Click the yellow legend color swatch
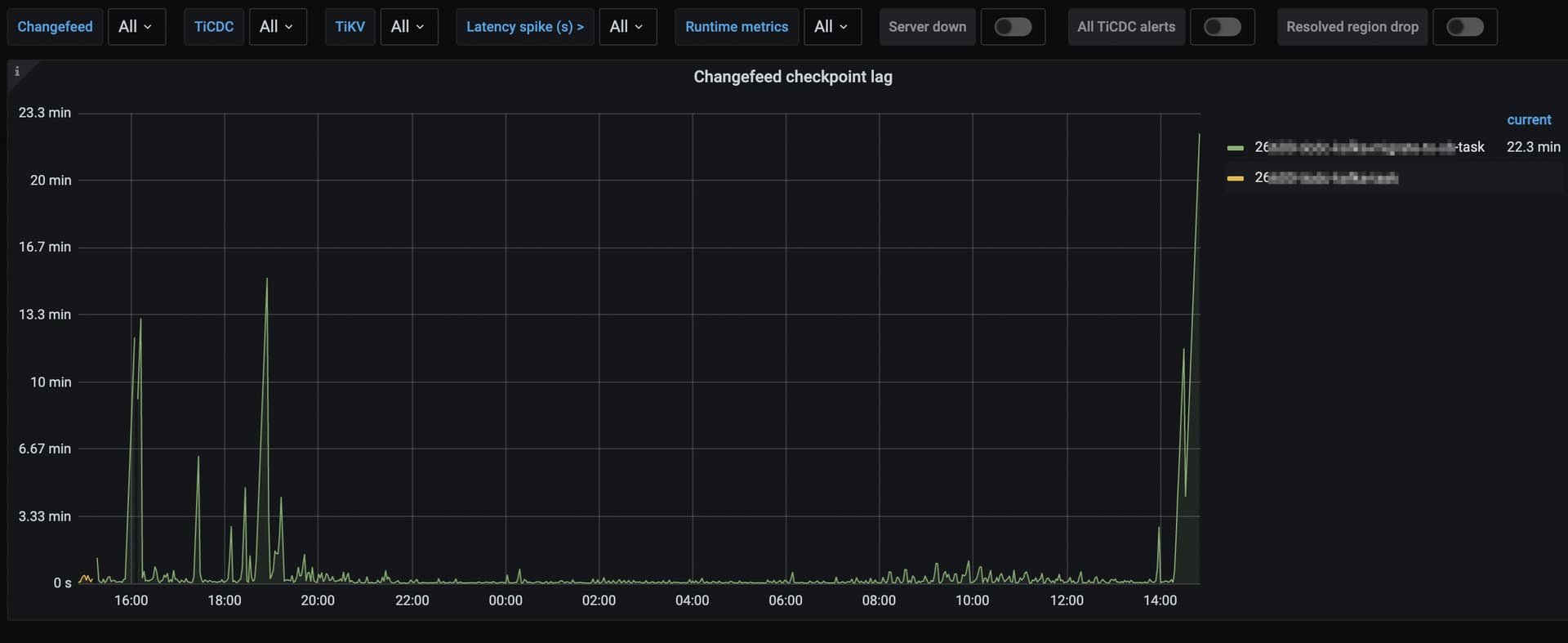 click(x=1236, y=178)
